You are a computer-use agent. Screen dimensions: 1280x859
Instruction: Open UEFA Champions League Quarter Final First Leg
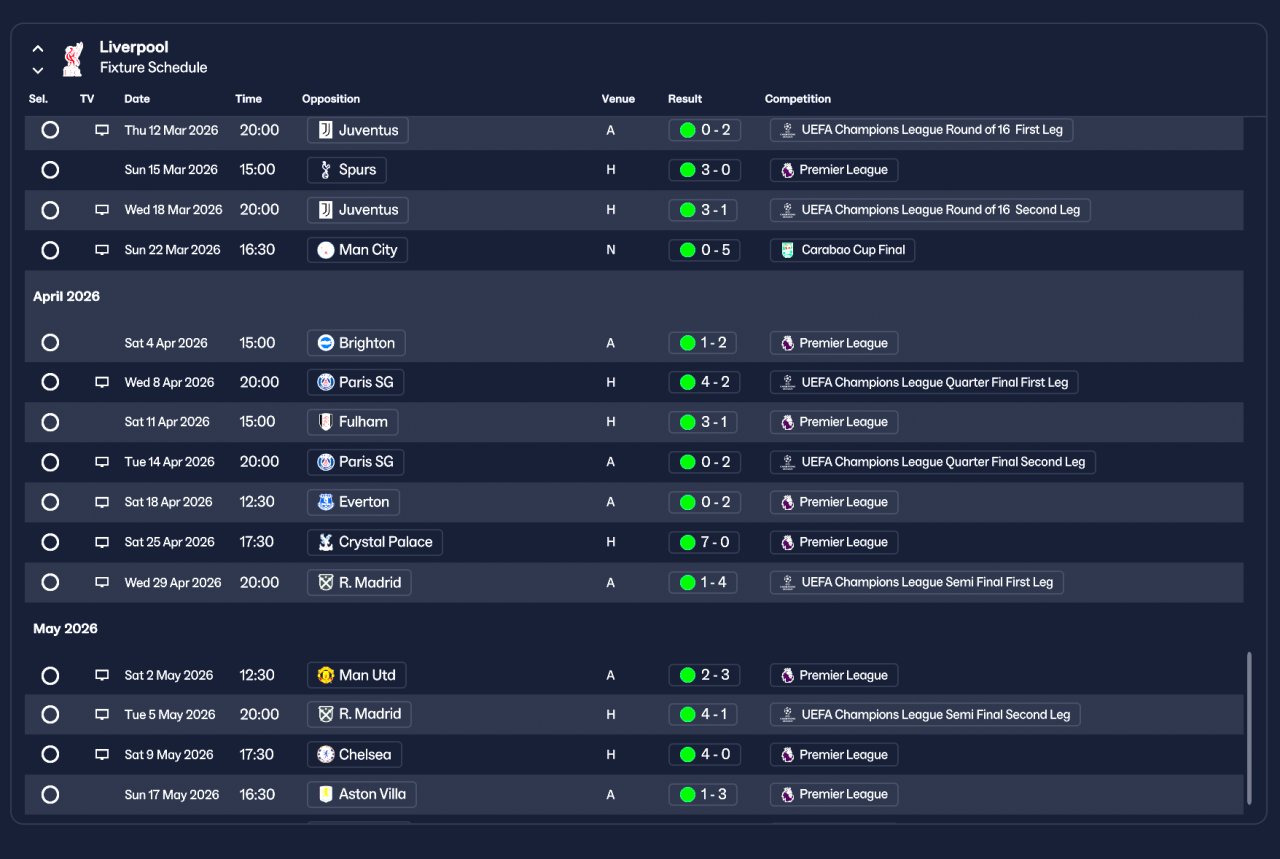click(925, 382)
